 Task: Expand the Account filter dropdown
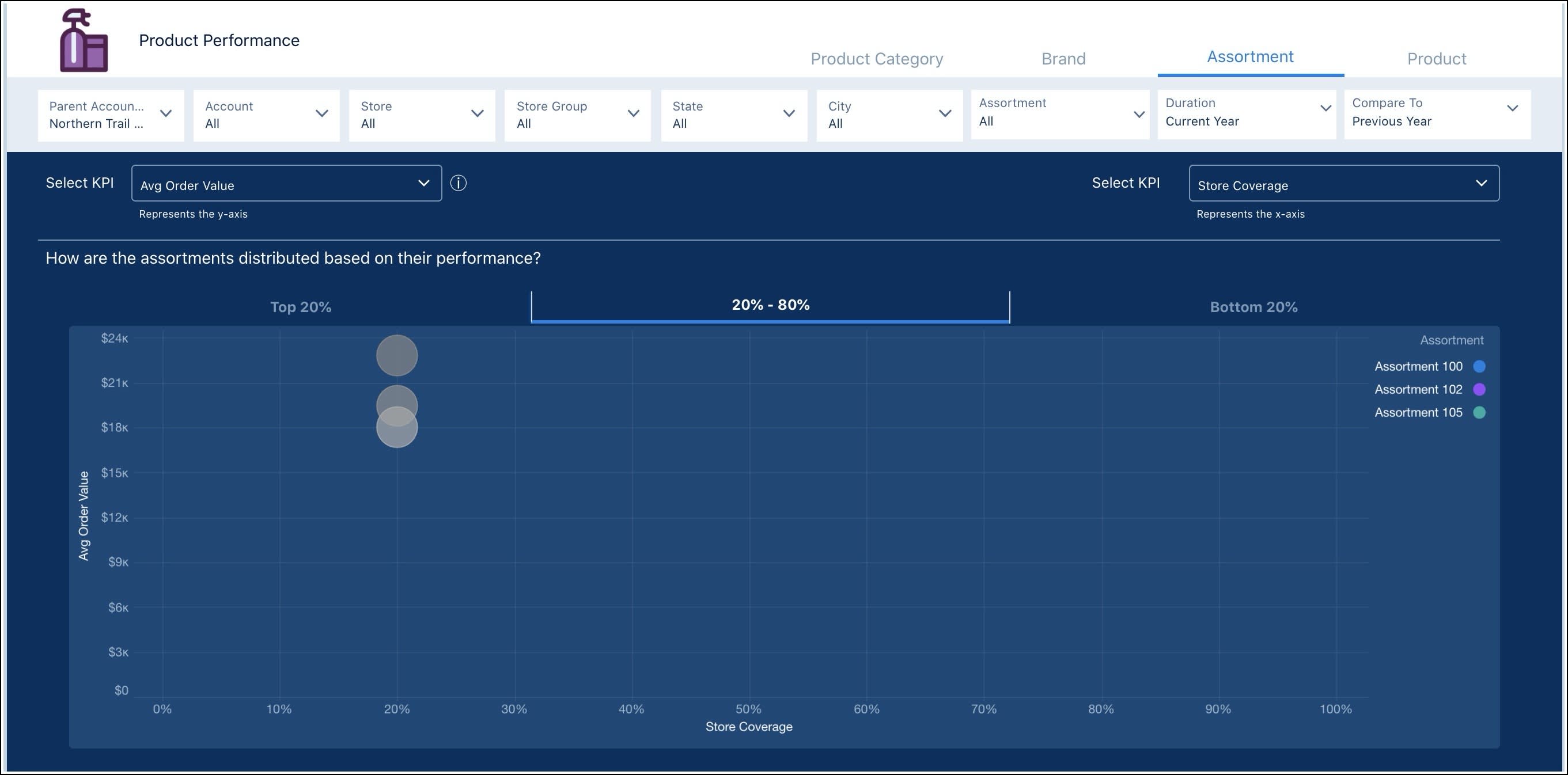coord(321,113)
